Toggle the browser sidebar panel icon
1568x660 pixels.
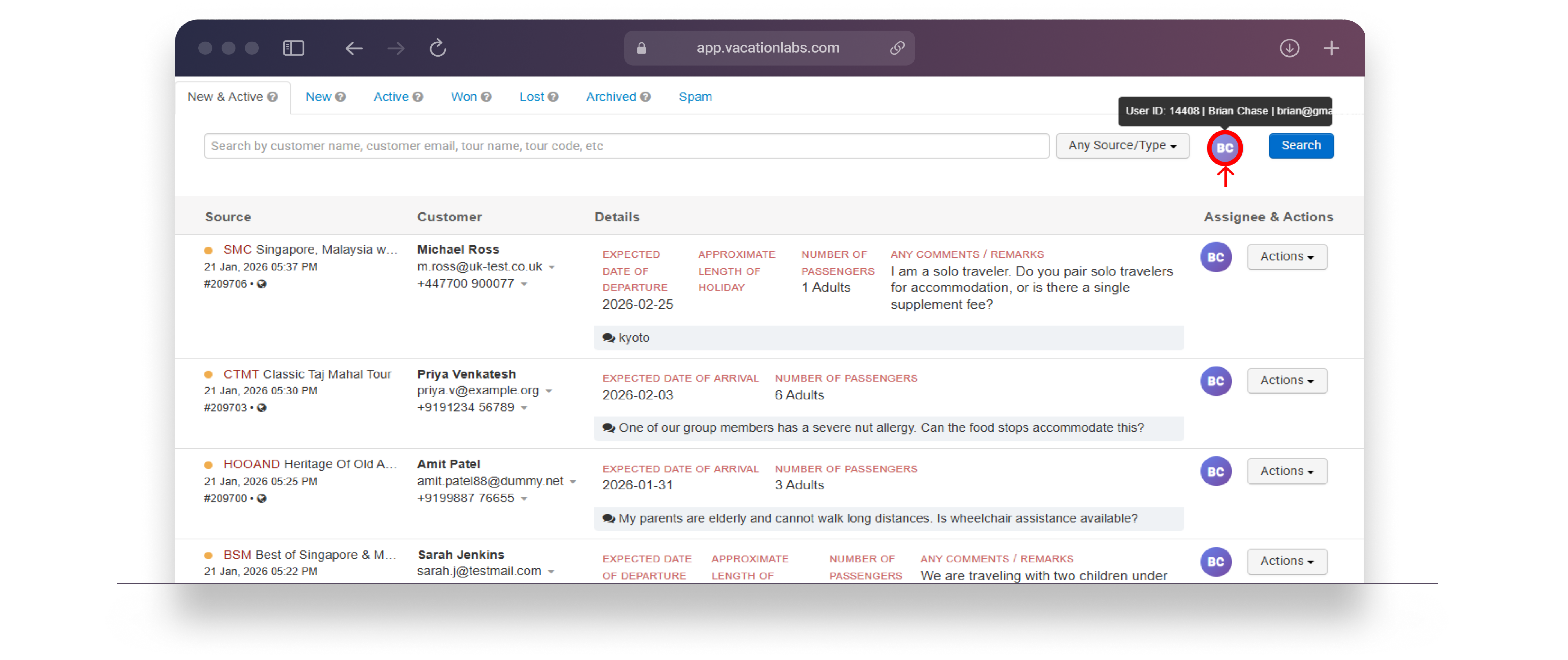(x=293, y=48)
